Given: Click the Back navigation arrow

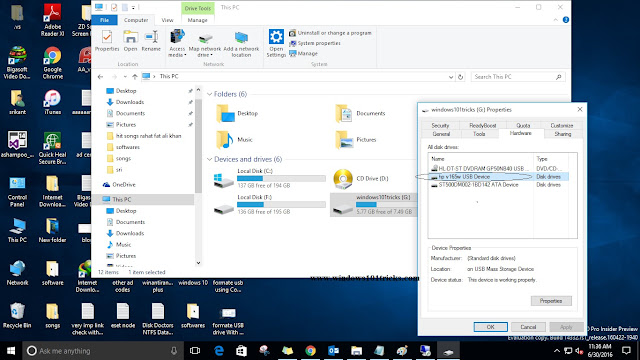Looking at the screenshot, I should pos(100,77).
